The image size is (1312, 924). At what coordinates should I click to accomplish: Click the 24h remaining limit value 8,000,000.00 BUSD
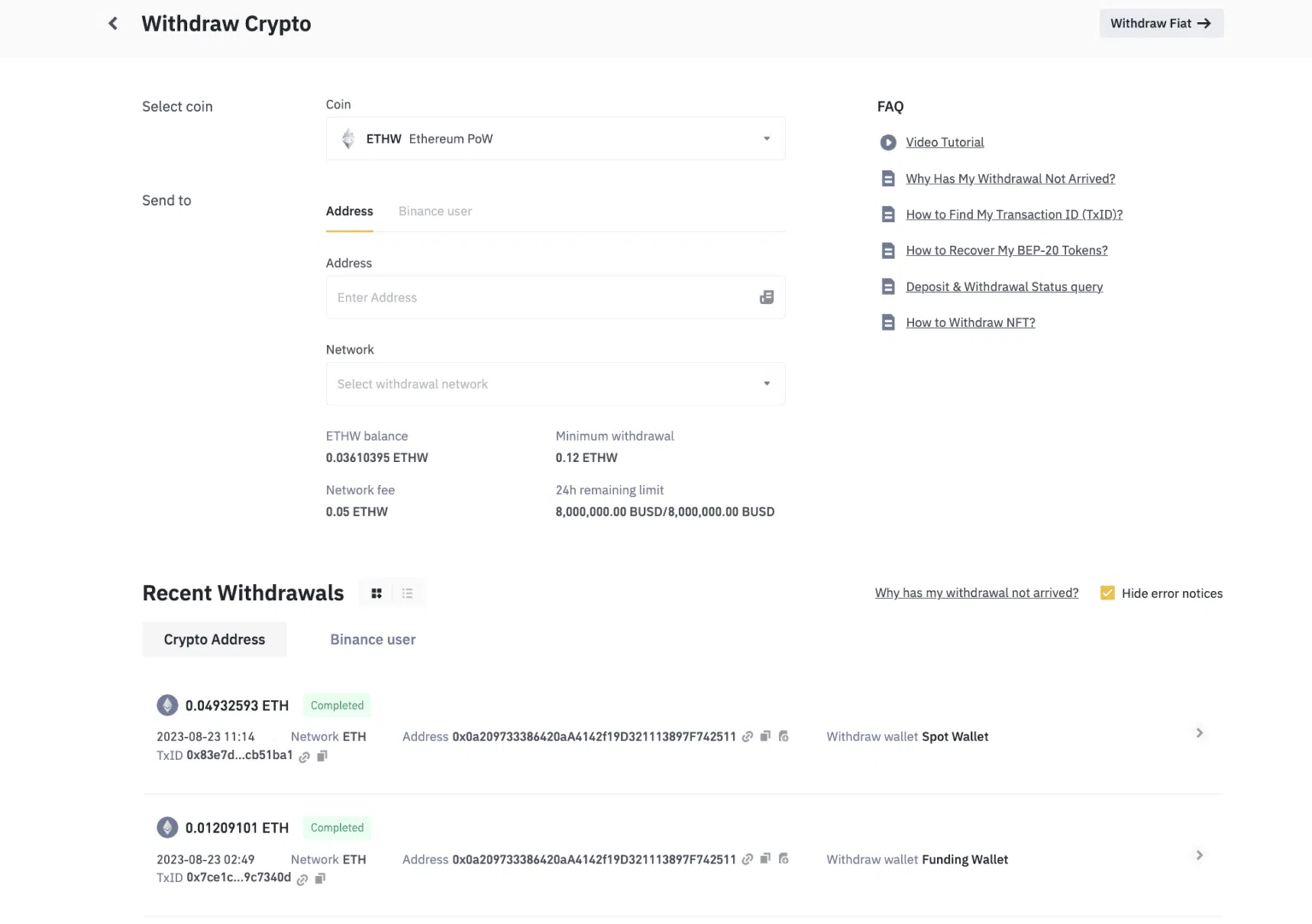tap(665, 512)
